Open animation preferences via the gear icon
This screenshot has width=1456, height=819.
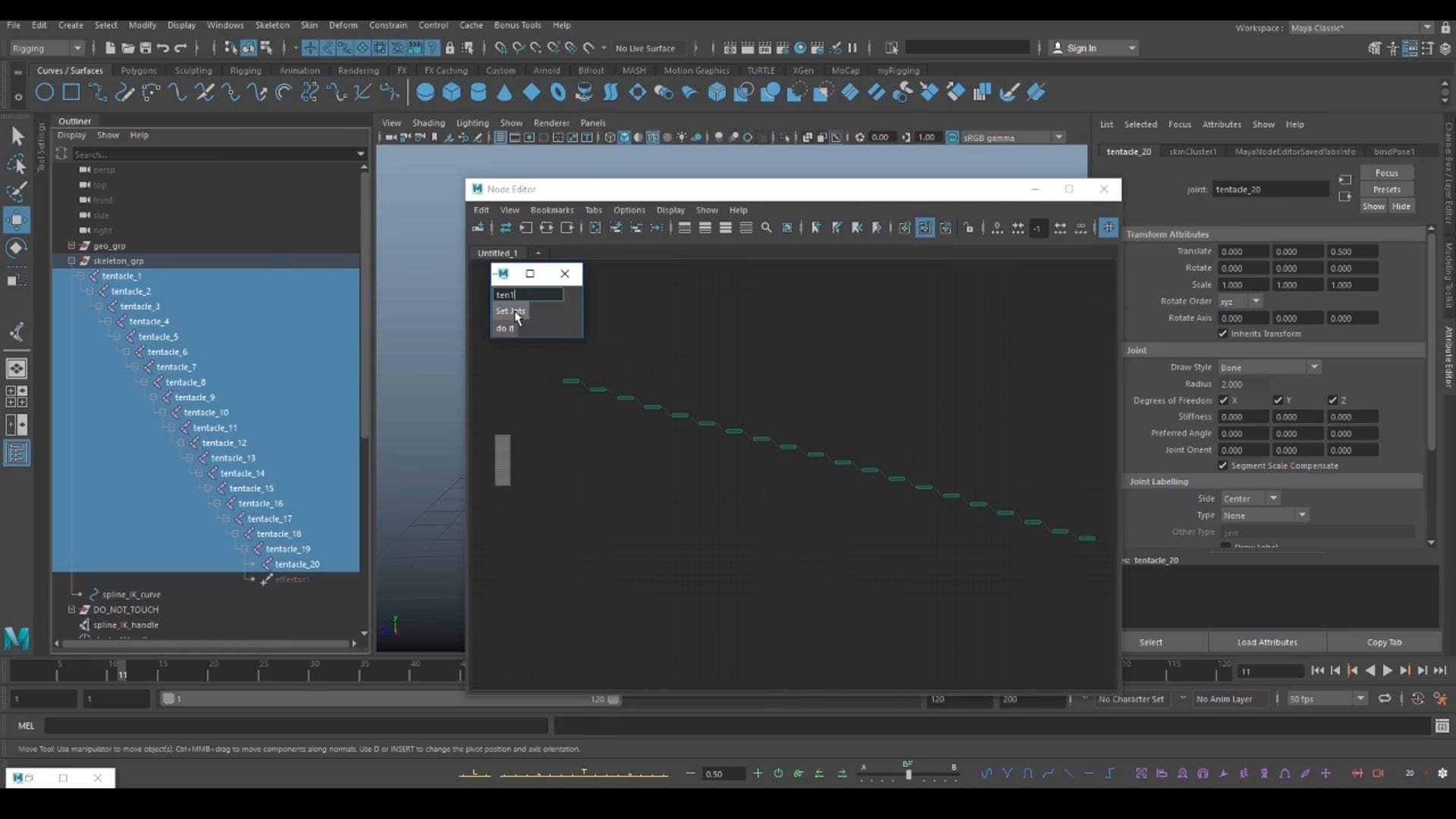click(1444, 773)
